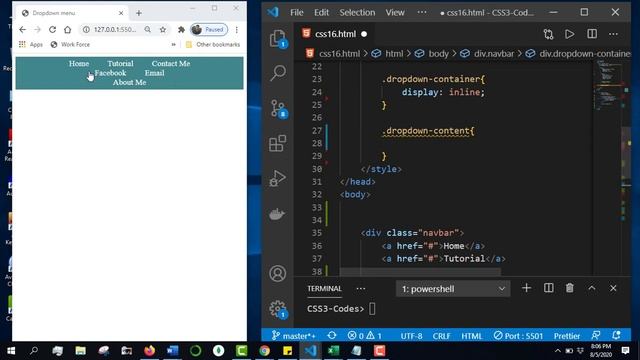Open the Docker view in activity bar
The image size is (640, 360).
coord(277,214)
